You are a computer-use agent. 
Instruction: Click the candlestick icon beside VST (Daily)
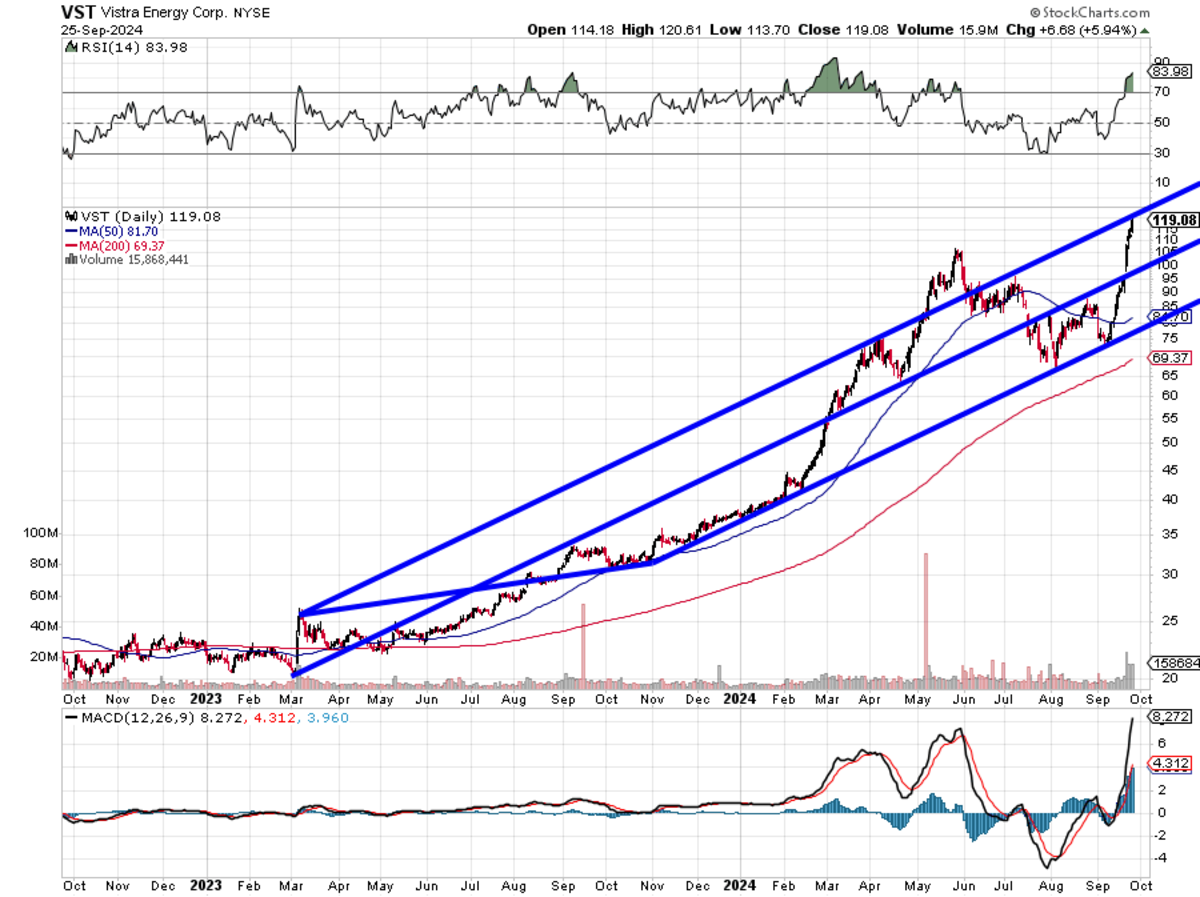(x=70, y=216)
